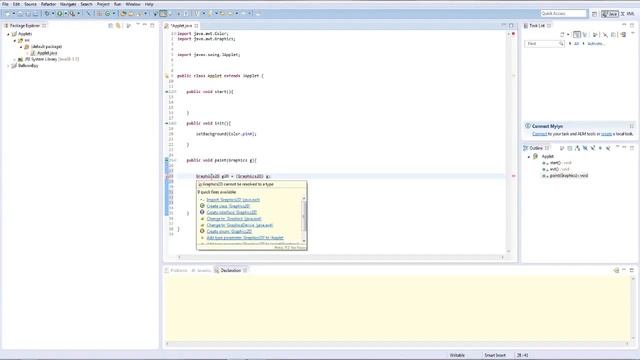Click the Save icon in toolbar
640x360 pixels.
pos(20,13)
